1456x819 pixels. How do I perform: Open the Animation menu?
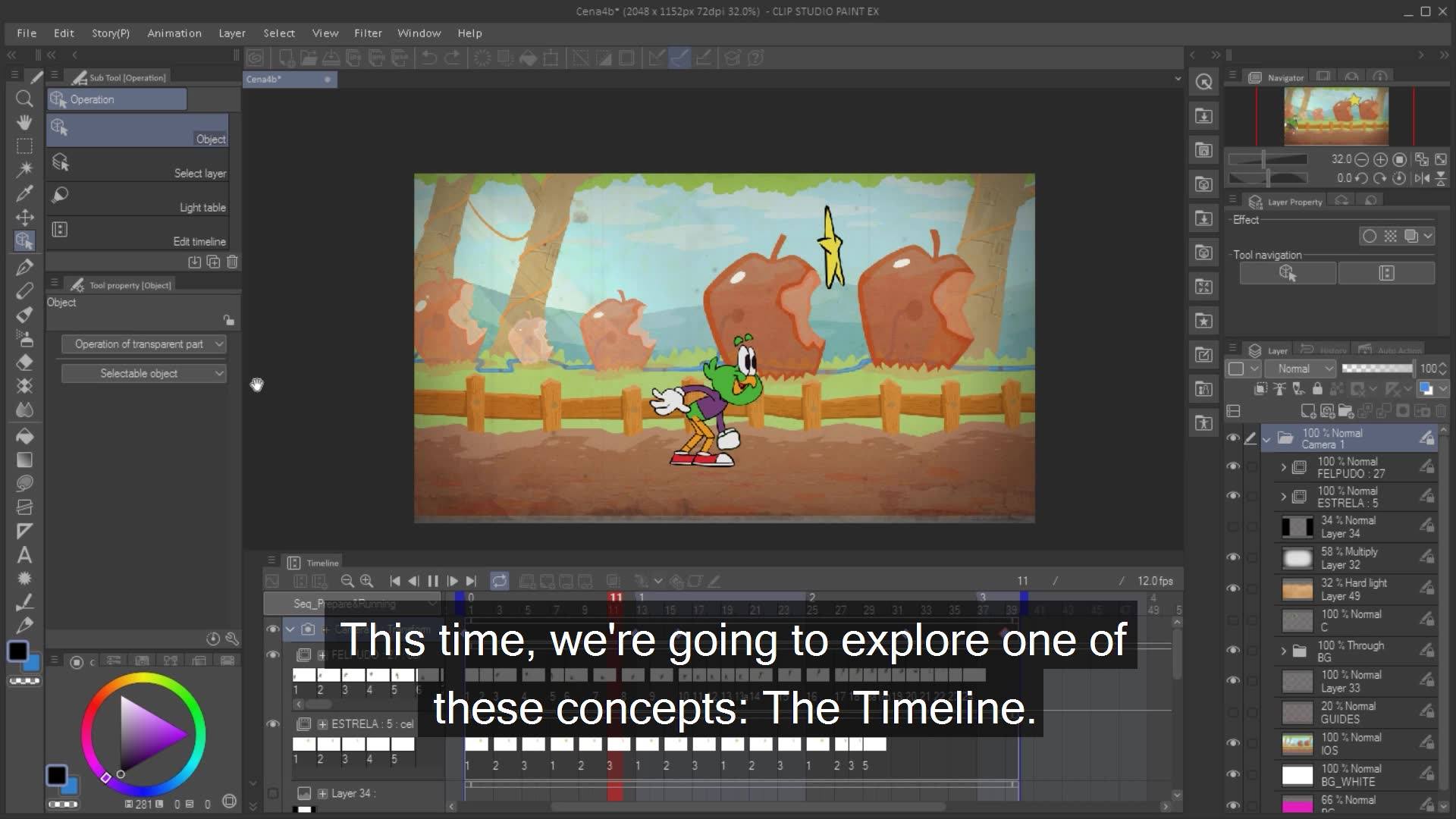tap(174, 33)
